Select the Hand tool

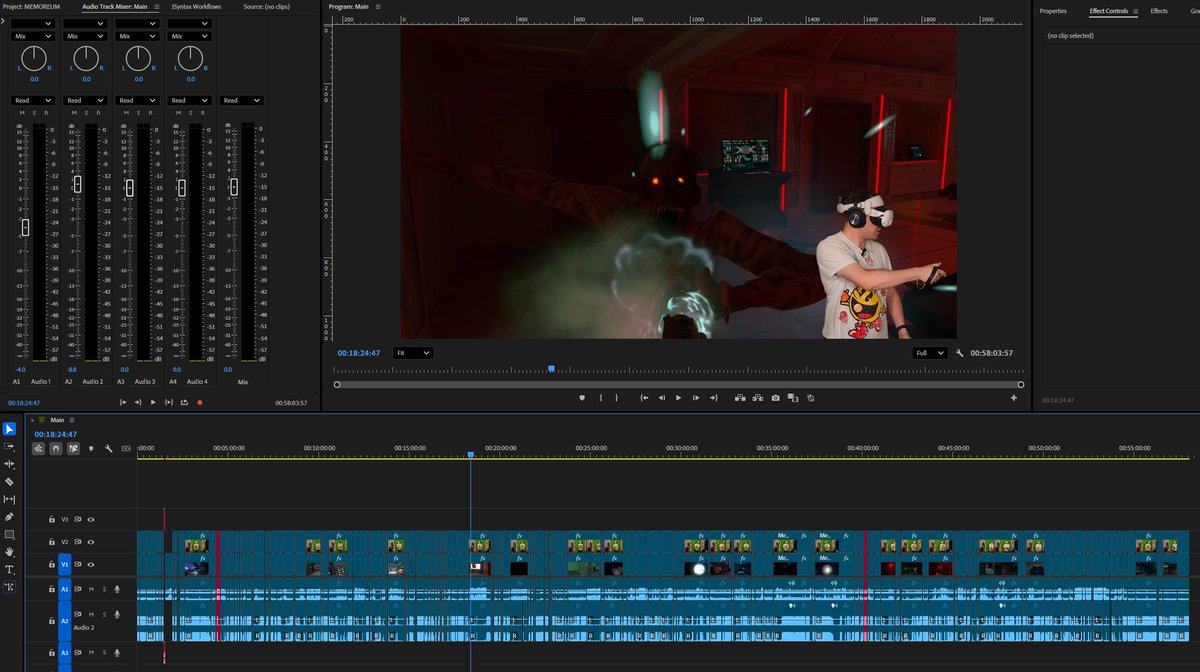10,552
